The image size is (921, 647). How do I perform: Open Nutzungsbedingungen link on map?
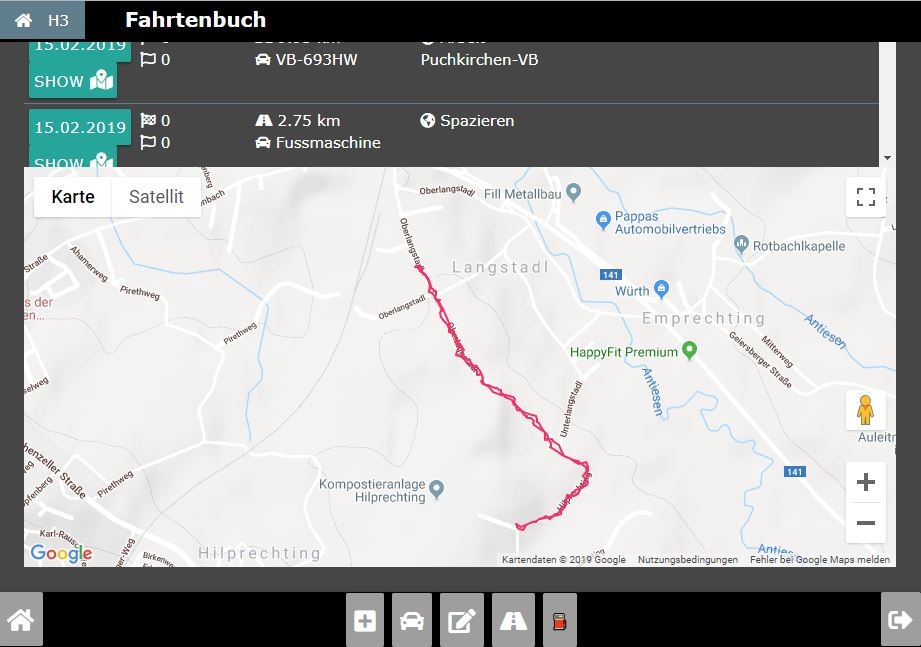(688, 560)
